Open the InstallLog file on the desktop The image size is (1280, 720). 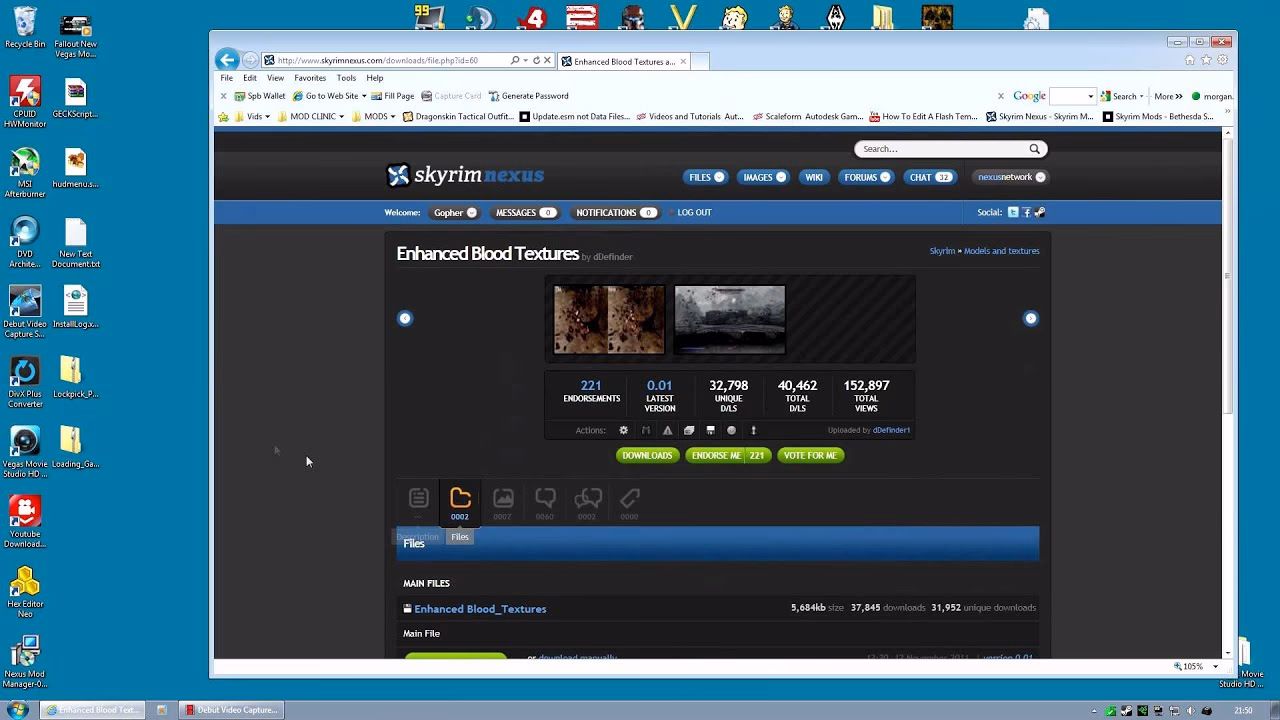[75, 308]
